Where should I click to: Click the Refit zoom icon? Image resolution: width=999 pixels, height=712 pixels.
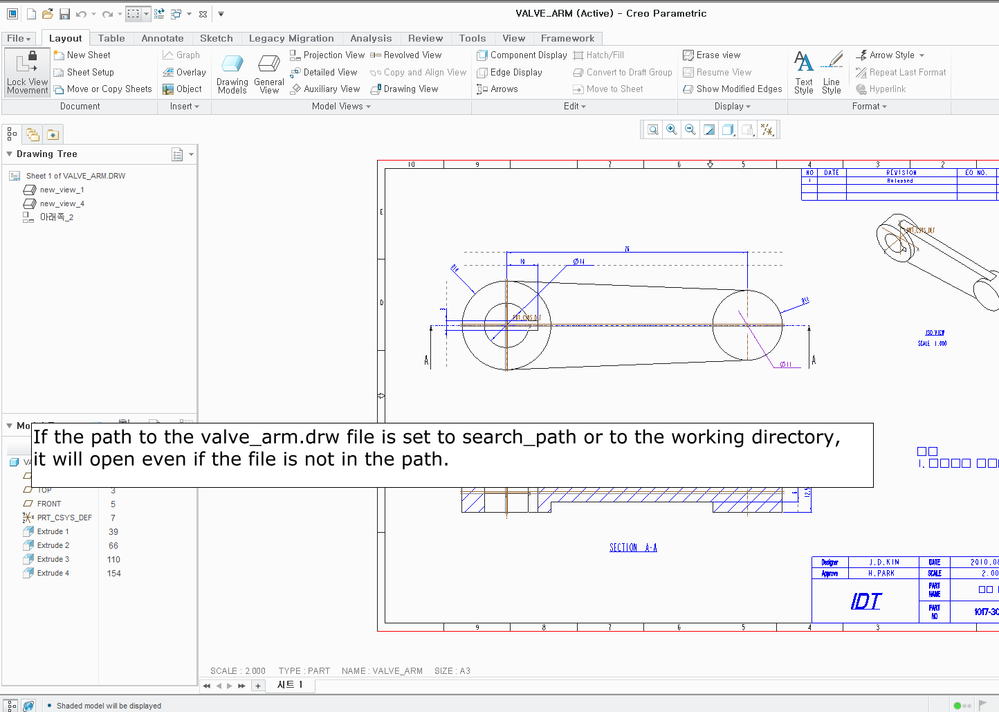point(652,130)
